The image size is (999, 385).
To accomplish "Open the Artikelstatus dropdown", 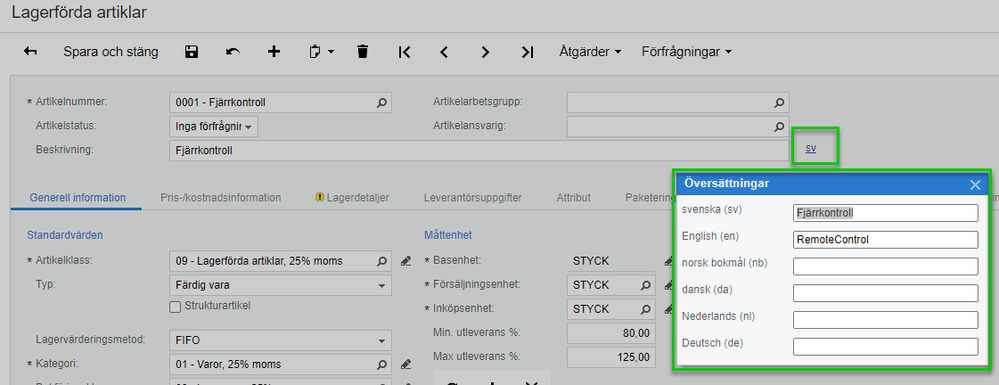I will pos(213,127).
